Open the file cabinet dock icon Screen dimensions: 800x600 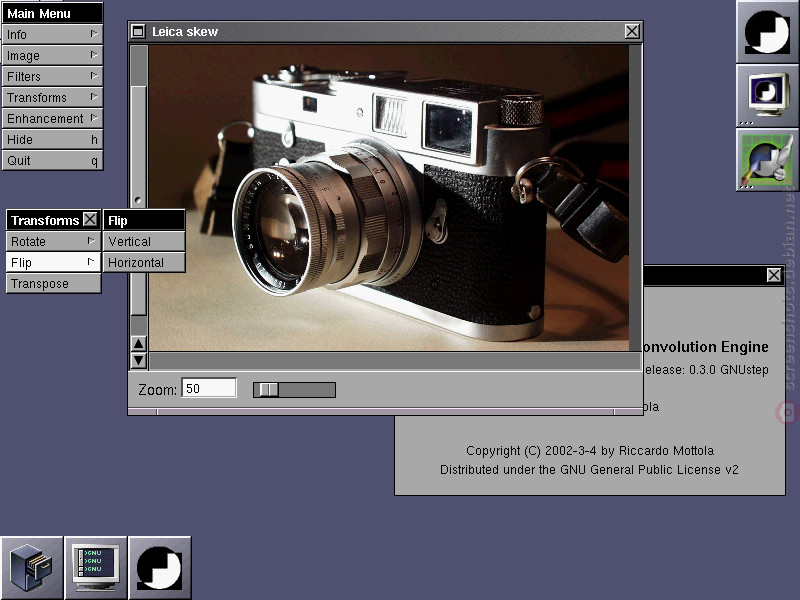32,567
